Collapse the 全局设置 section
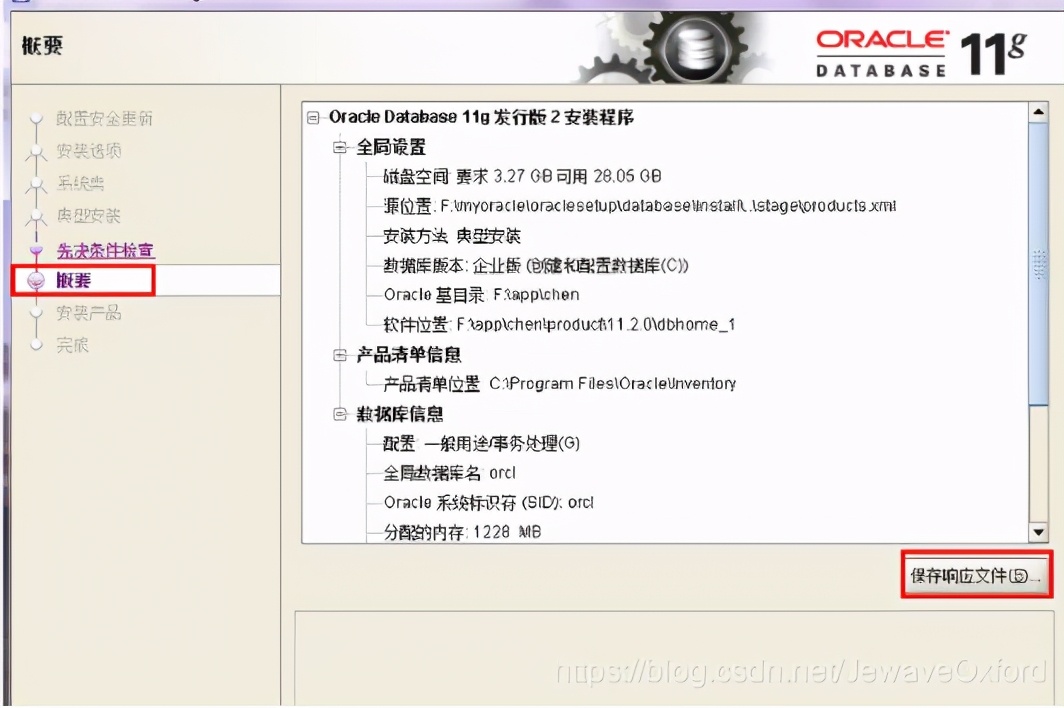 click(x=340, y=147)
